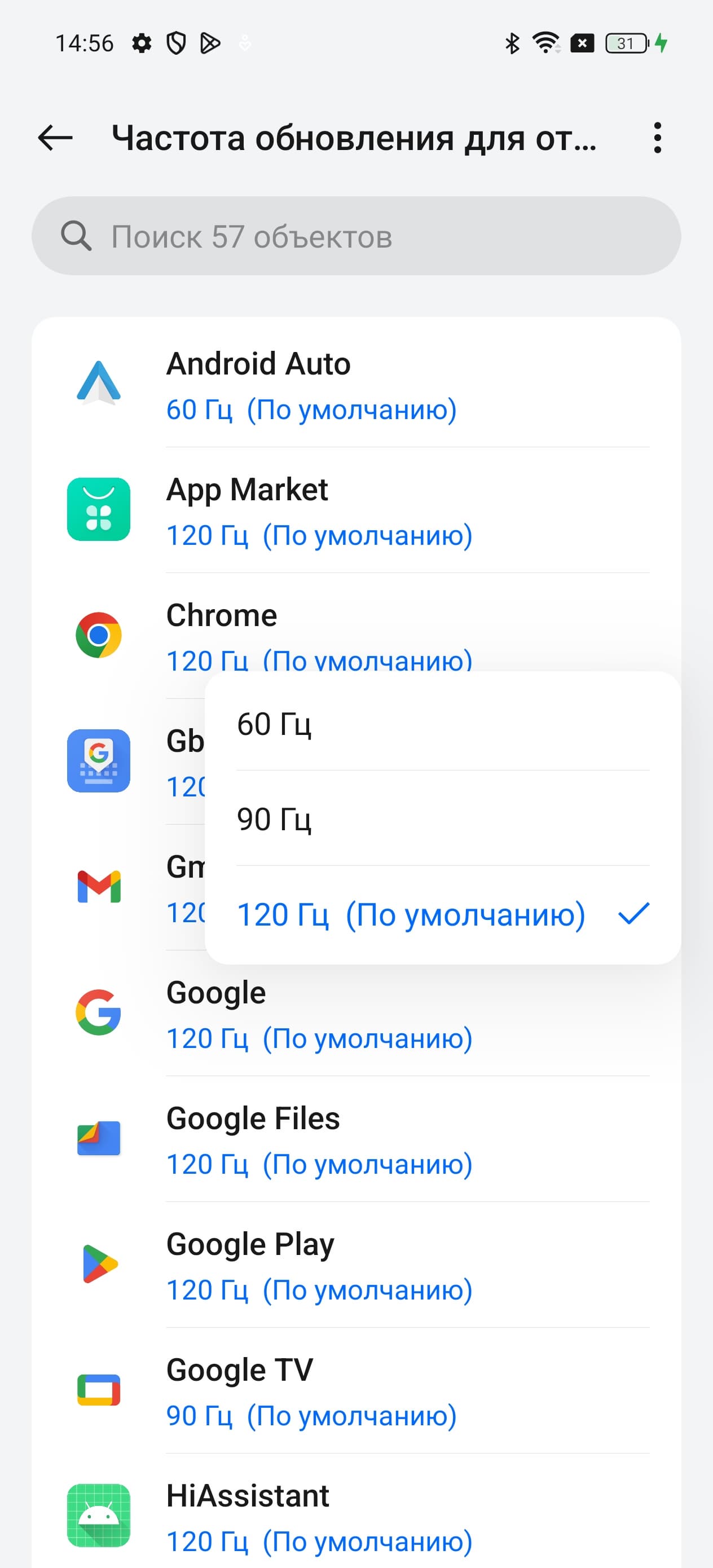713x1568 pixels.
Task: Tap the Google TV icon
Action: 99,1390
